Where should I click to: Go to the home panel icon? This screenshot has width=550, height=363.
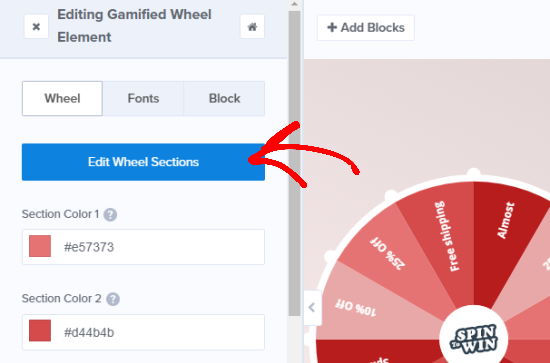point(252,27)
